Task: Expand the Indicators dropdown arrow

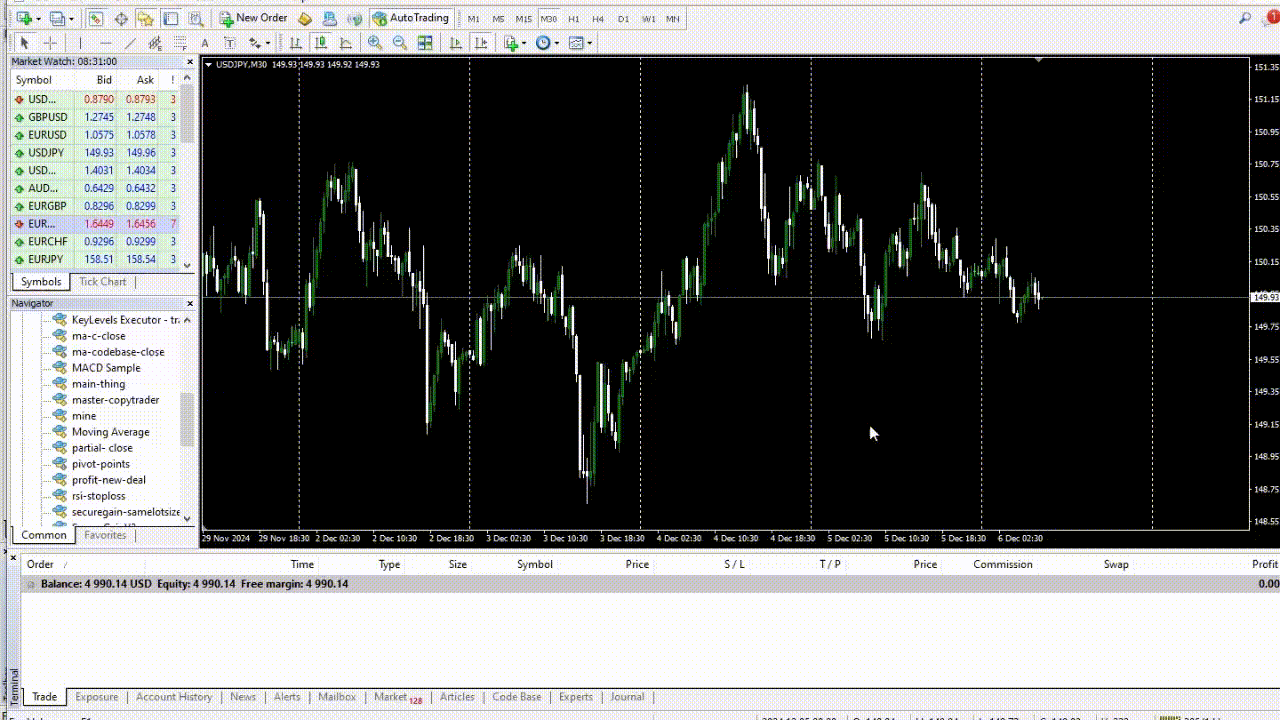Action: tap(524, 43)
